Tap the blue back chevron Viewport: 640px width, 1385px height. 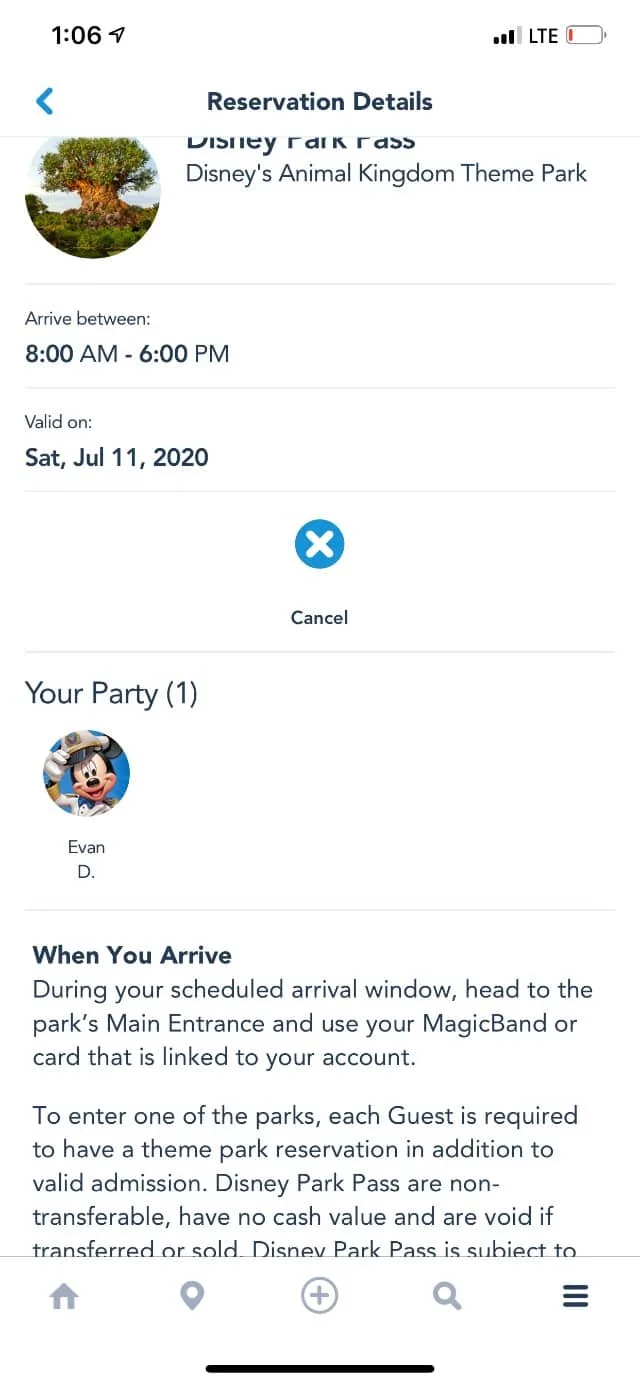click(x=44, y=101)
